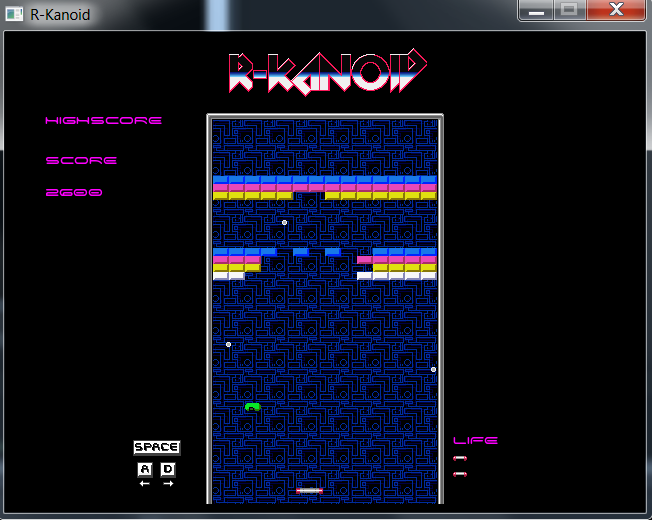Click the SPACE key icon
The width and height of the screenshot is (652, 520).
coord(156,447)
